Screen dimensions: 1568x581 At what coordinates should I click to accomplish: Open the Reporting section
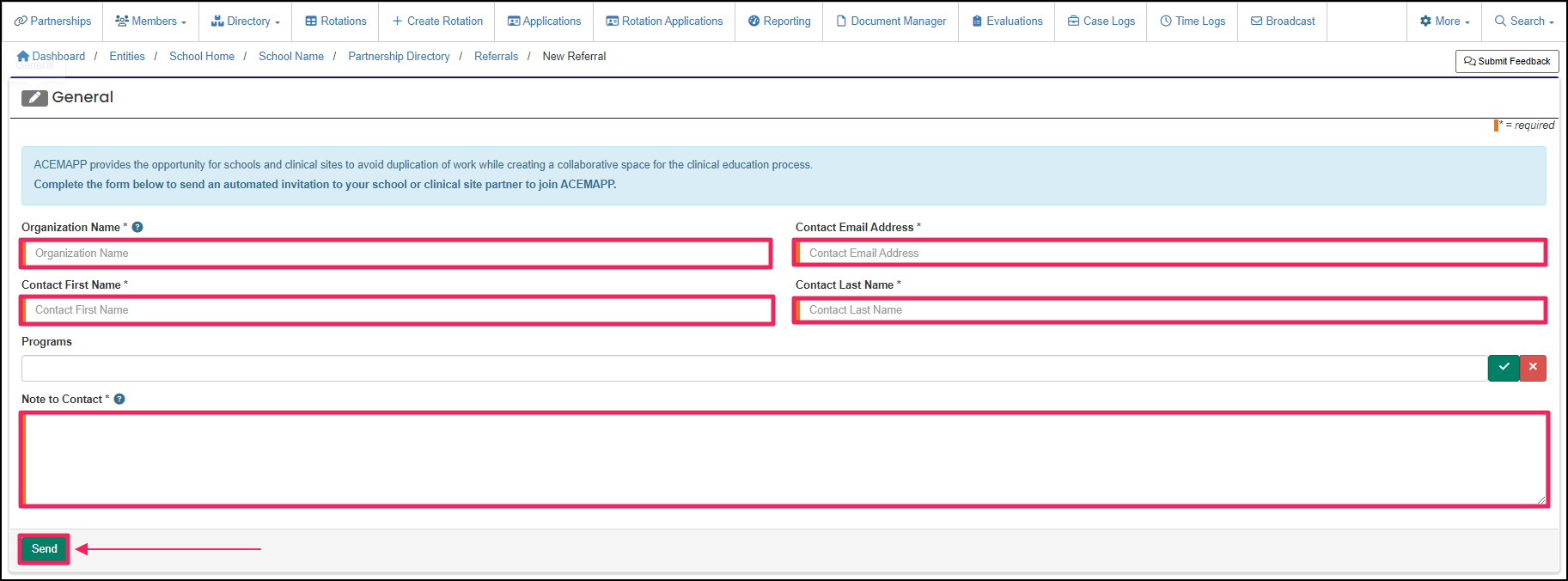tap(779, 21)
